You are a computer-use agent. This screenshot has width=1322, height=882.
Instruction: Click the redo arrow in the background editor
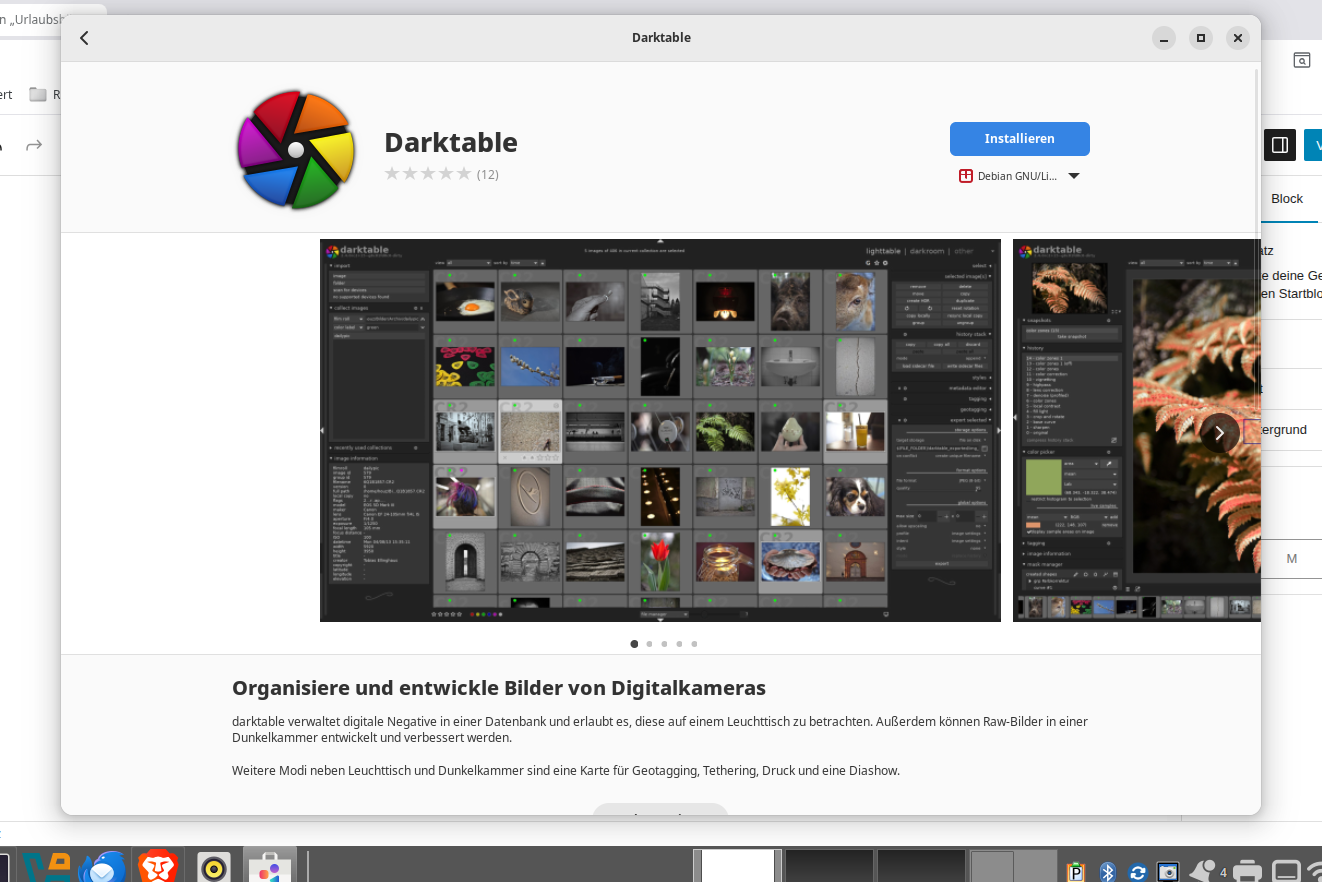34,146
